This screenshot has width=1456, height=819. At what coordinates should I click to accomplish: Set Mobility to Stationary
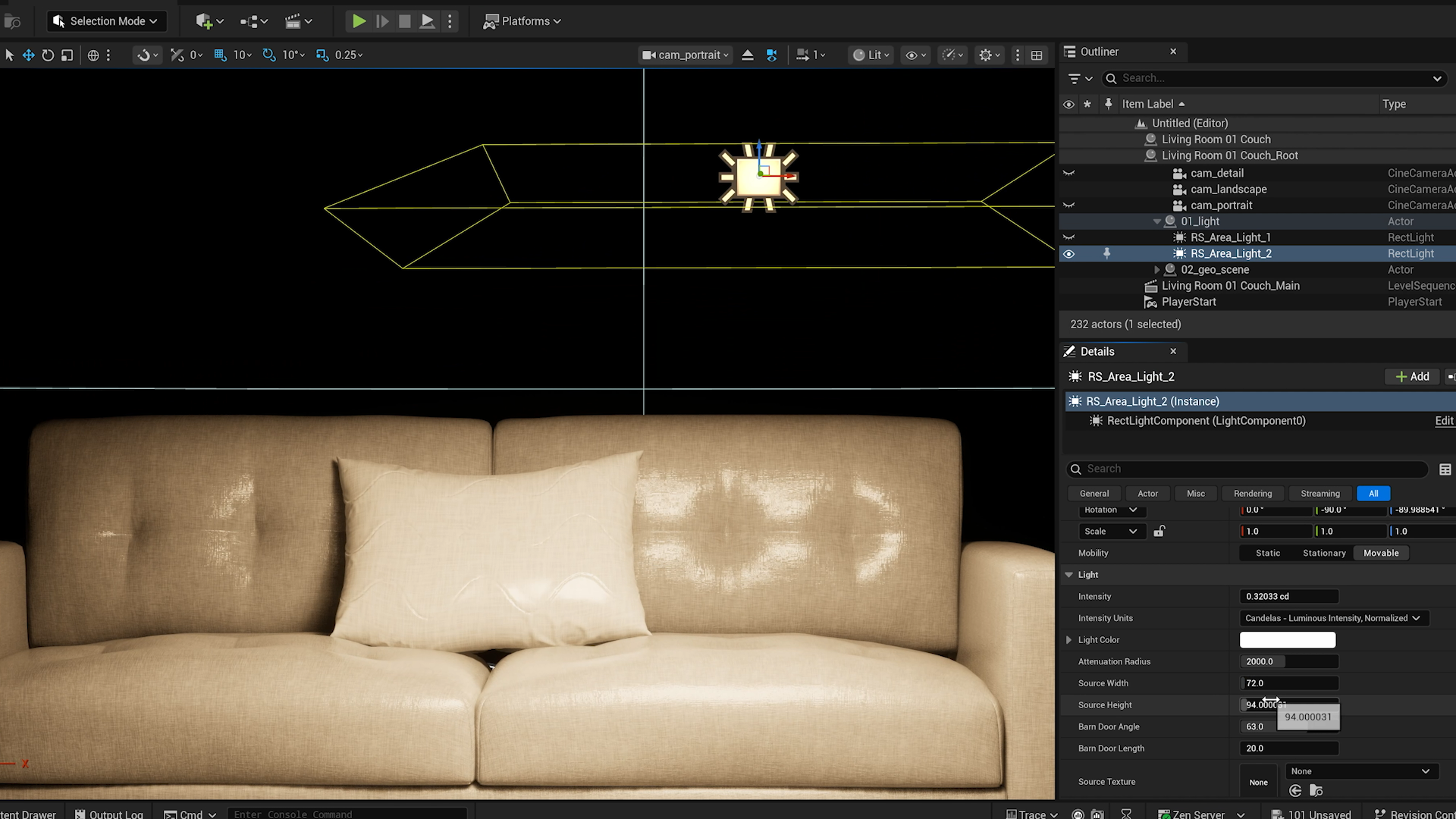(x=1323, y=553)
